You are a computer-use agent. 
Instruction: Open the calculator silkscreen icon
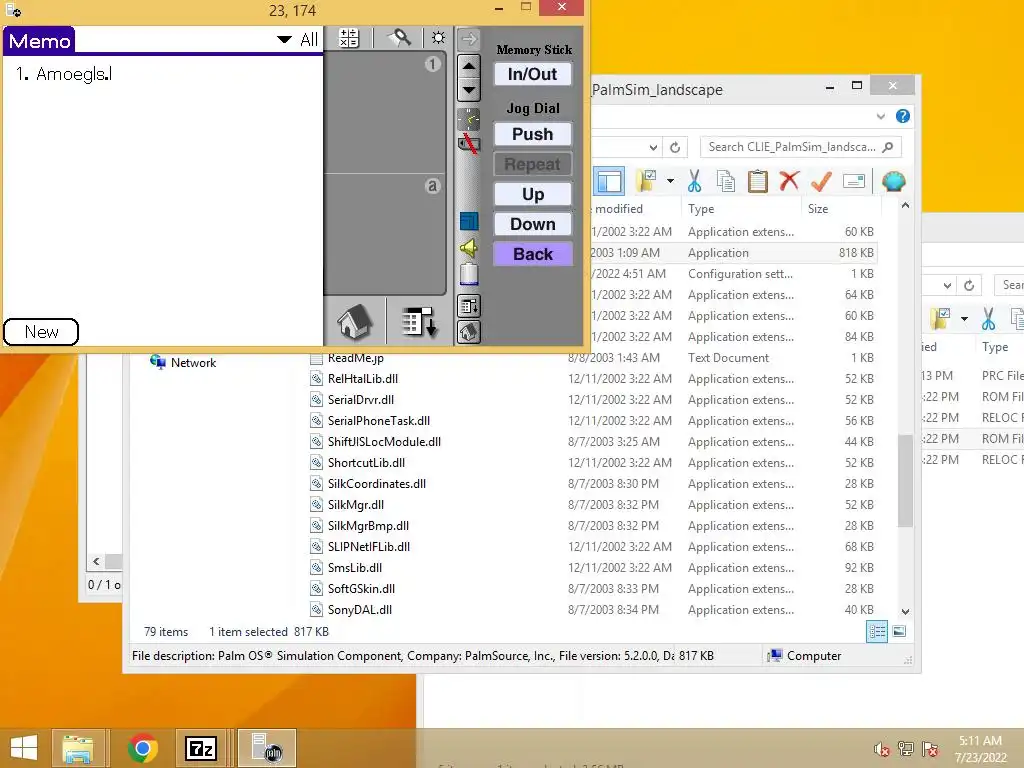coord(349,39)
